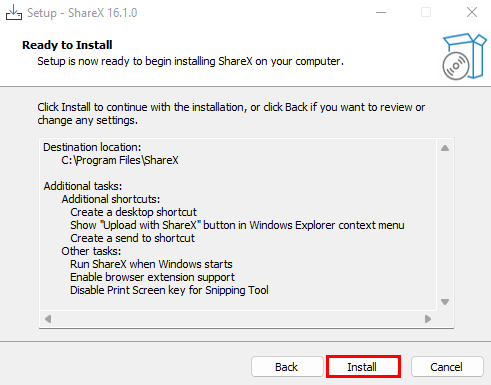Close the Setup window
The width and height of the screenshot is (491, 385).
pos(472,13)
